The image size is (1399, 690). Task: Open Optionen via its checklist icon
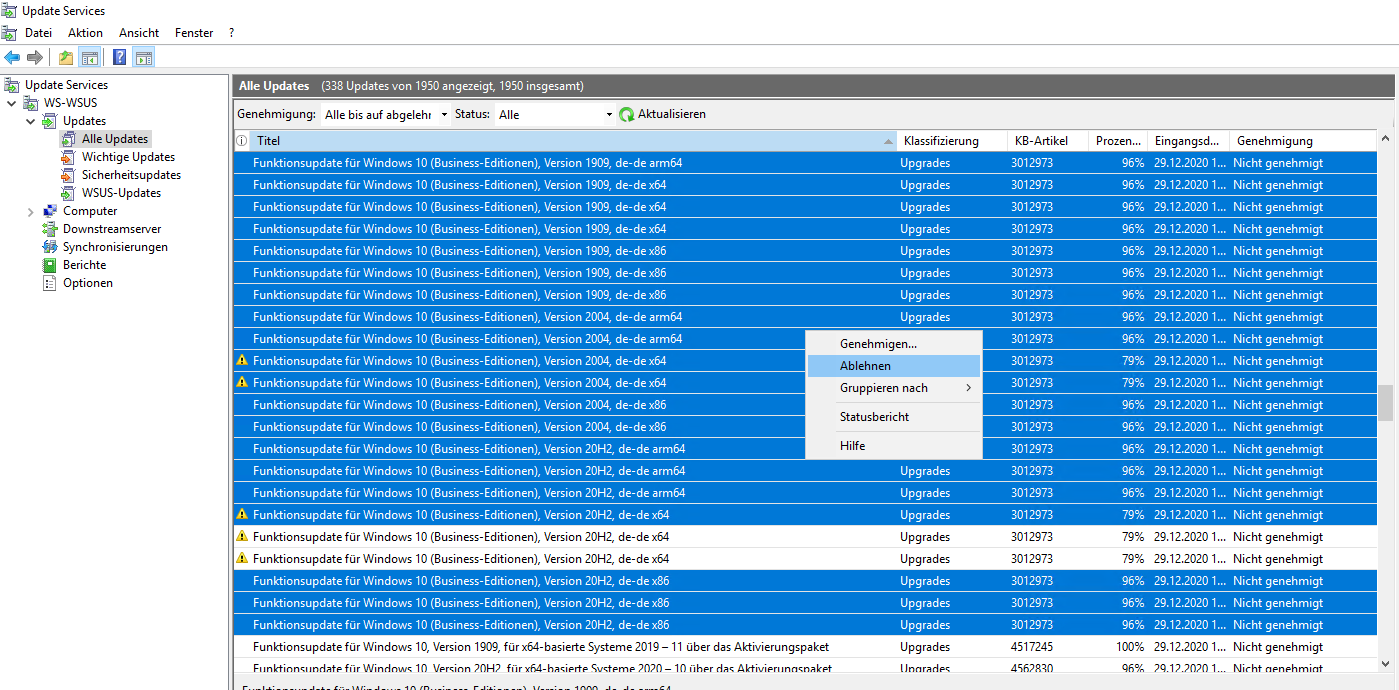point(50,283)
